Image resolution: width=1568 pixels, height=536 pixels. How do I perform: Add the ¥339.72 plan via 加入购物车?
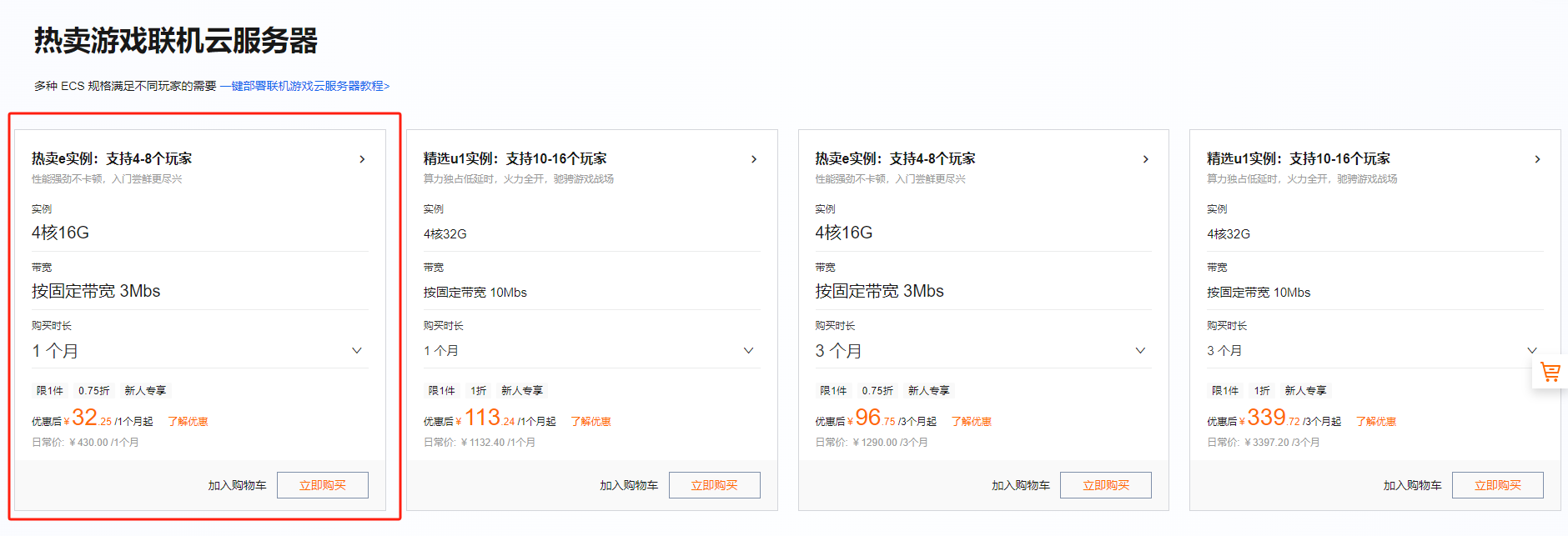[1412, 485]
